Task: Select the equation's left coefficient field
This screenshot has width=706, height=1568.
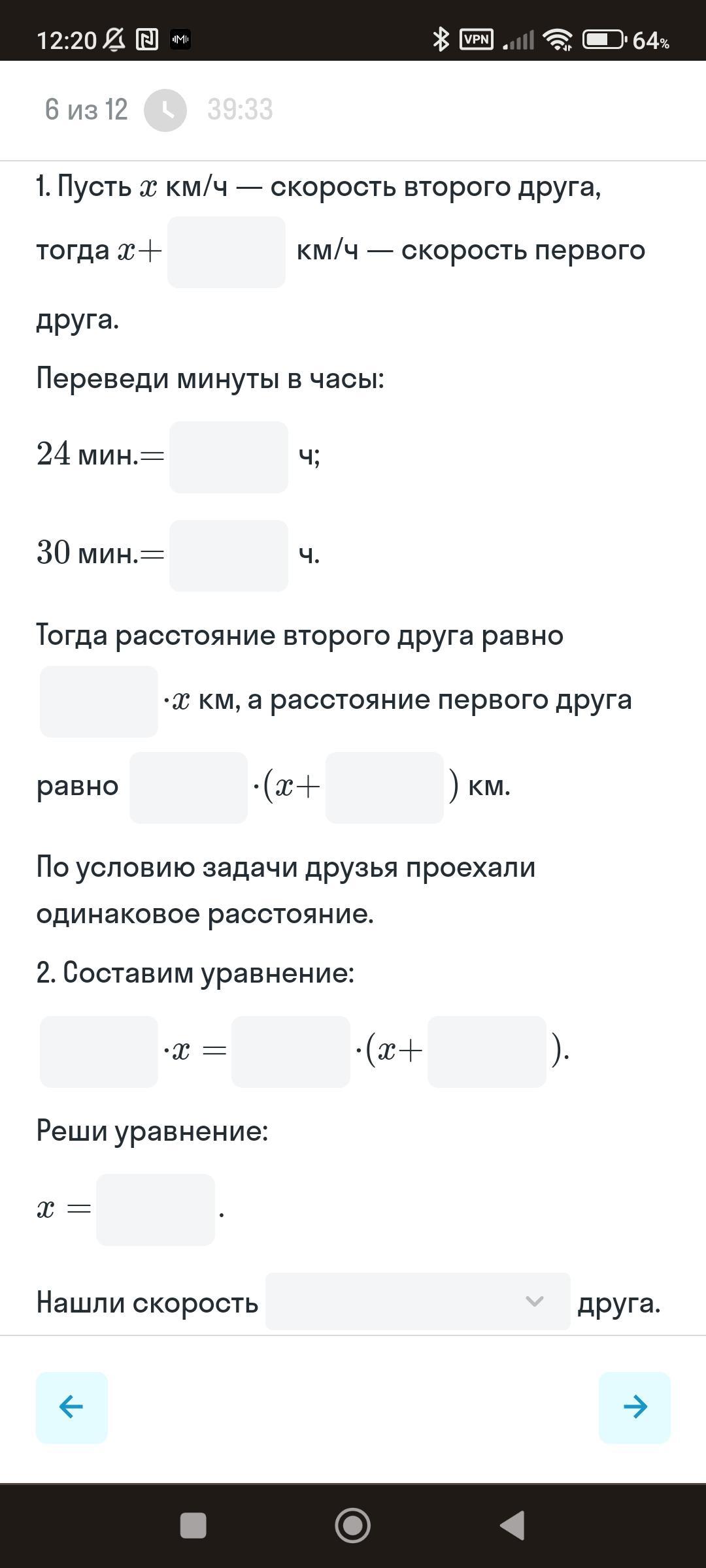Action: [99, 1052]
